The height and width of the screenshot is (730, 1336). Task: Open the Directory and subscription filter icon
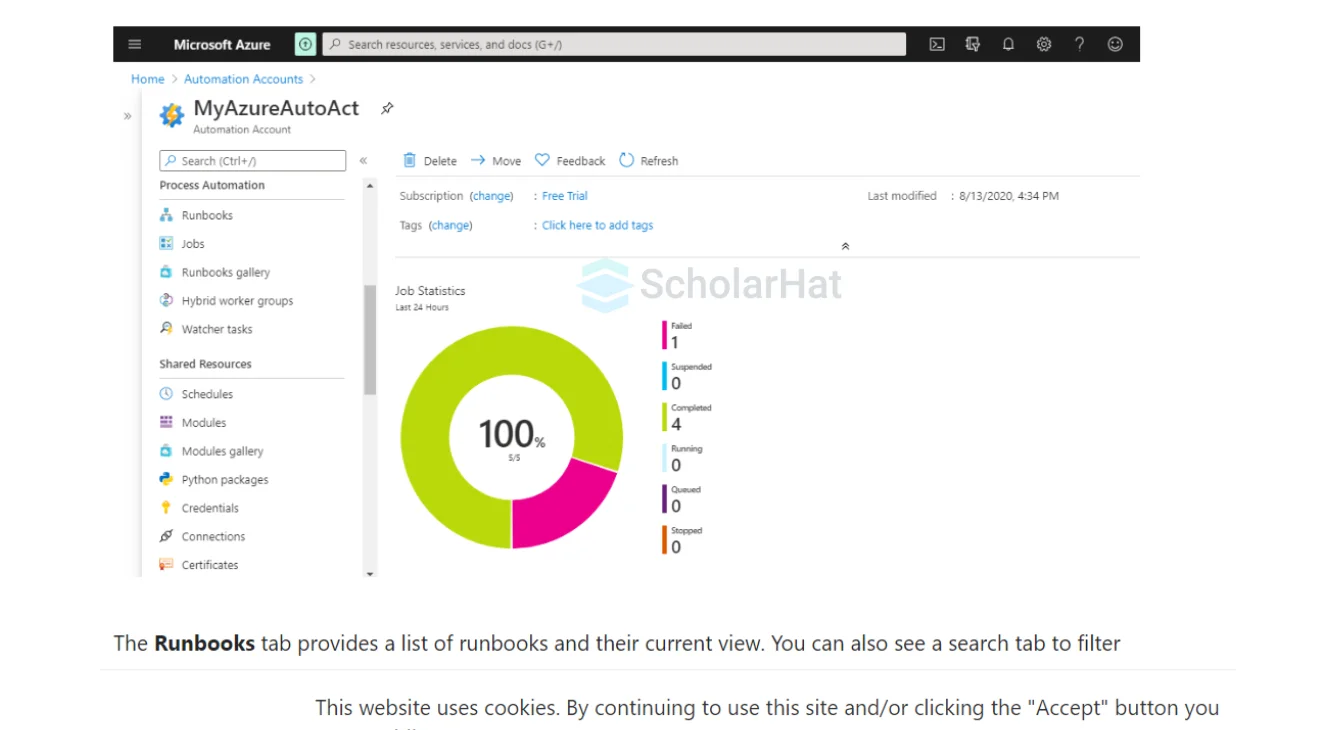coord(973,44)
